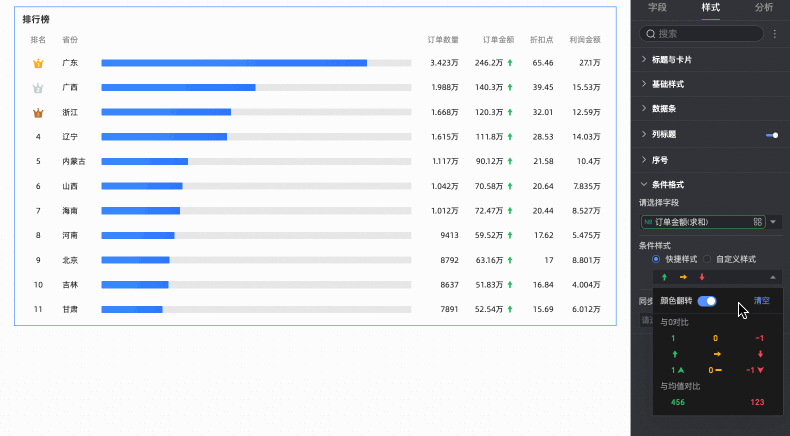
Task: Switch to the 字段 tab
Action: pyautogui.click(x=657, y=7)
